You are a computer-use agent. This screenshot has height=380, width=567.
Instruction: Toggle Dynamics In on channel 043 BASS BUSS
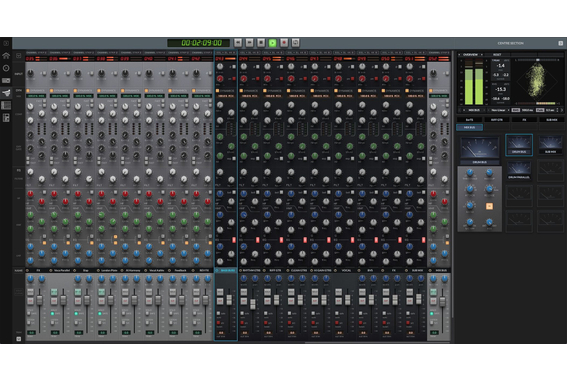pos(217,90)
